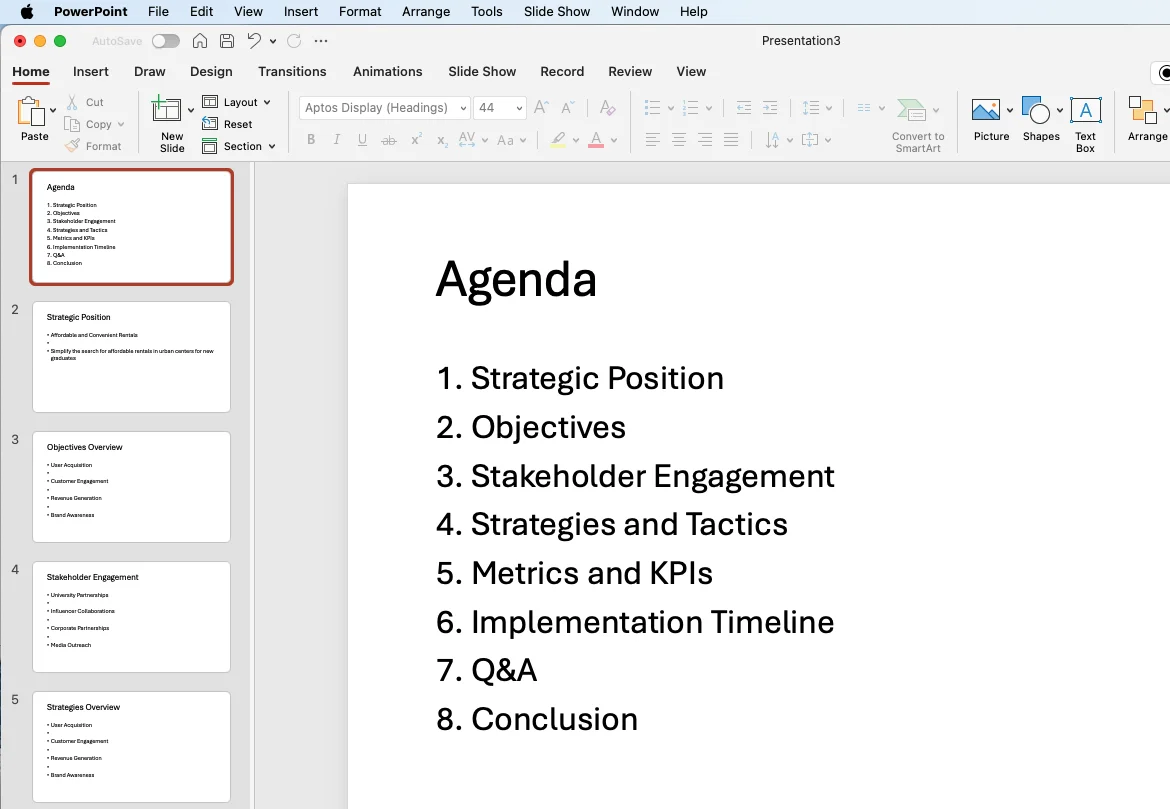Image resolution: width=1170 pixels, height=809 pixels.
Task: Click the Convert to SmartArt icon
Action: 911,110
